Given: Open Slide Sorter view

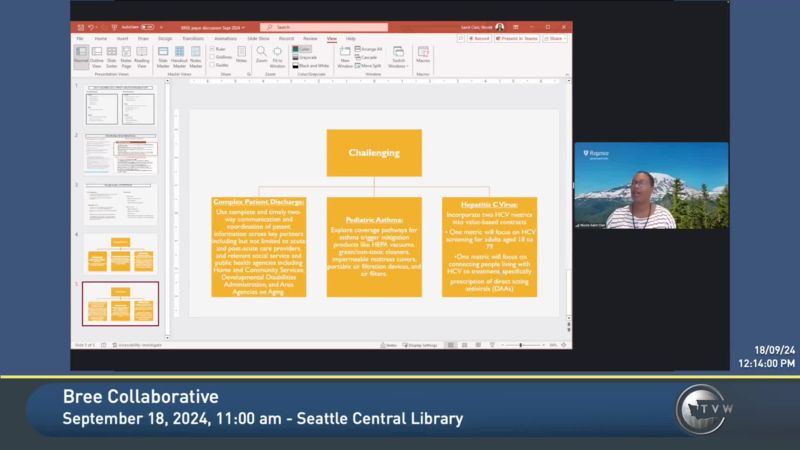Looking at the screenshot, I should click(x=112, y=55).
